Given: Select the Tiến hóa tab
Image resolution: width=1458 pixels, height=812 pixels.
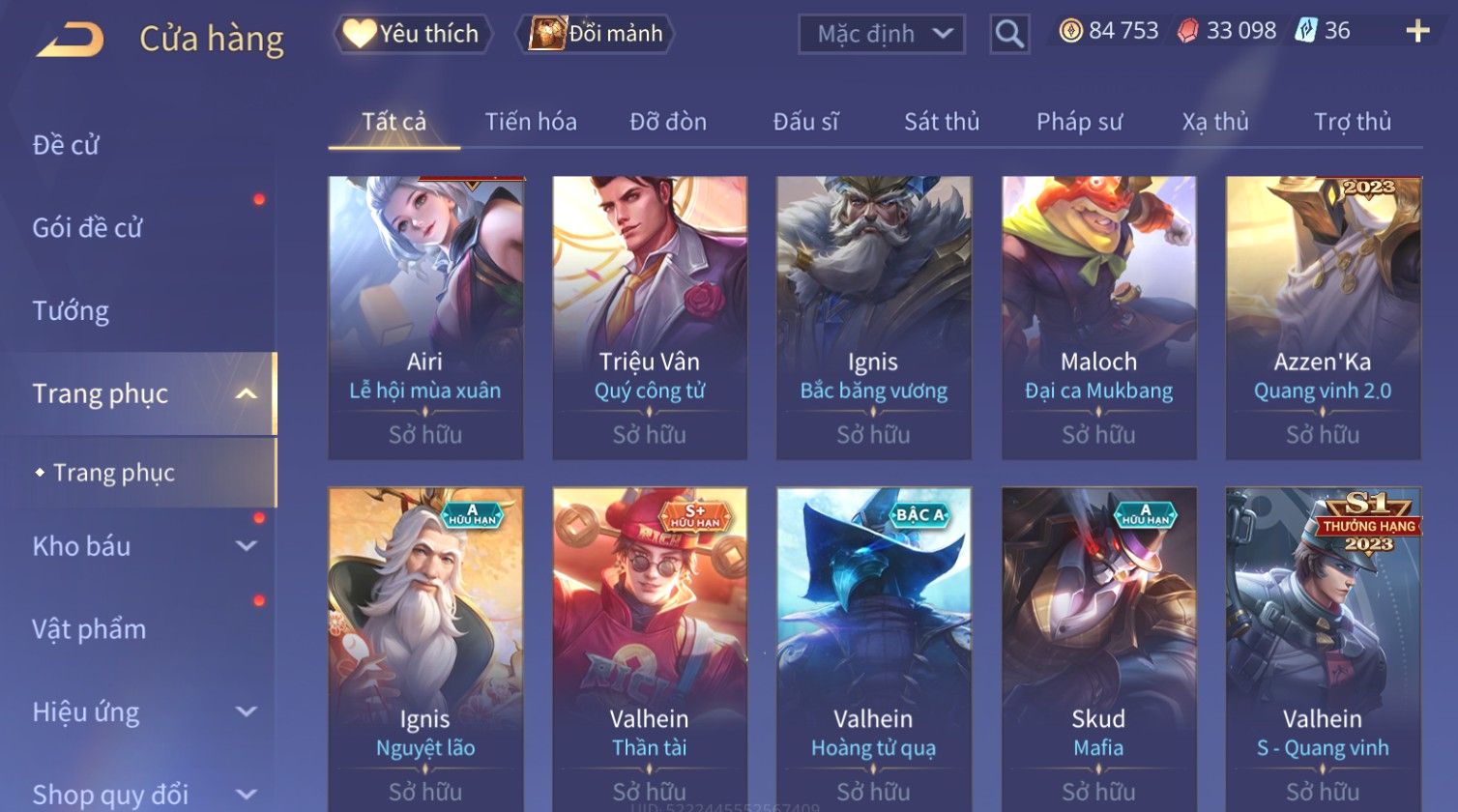Looking at the screenshot, I should [x=531, y=122].
